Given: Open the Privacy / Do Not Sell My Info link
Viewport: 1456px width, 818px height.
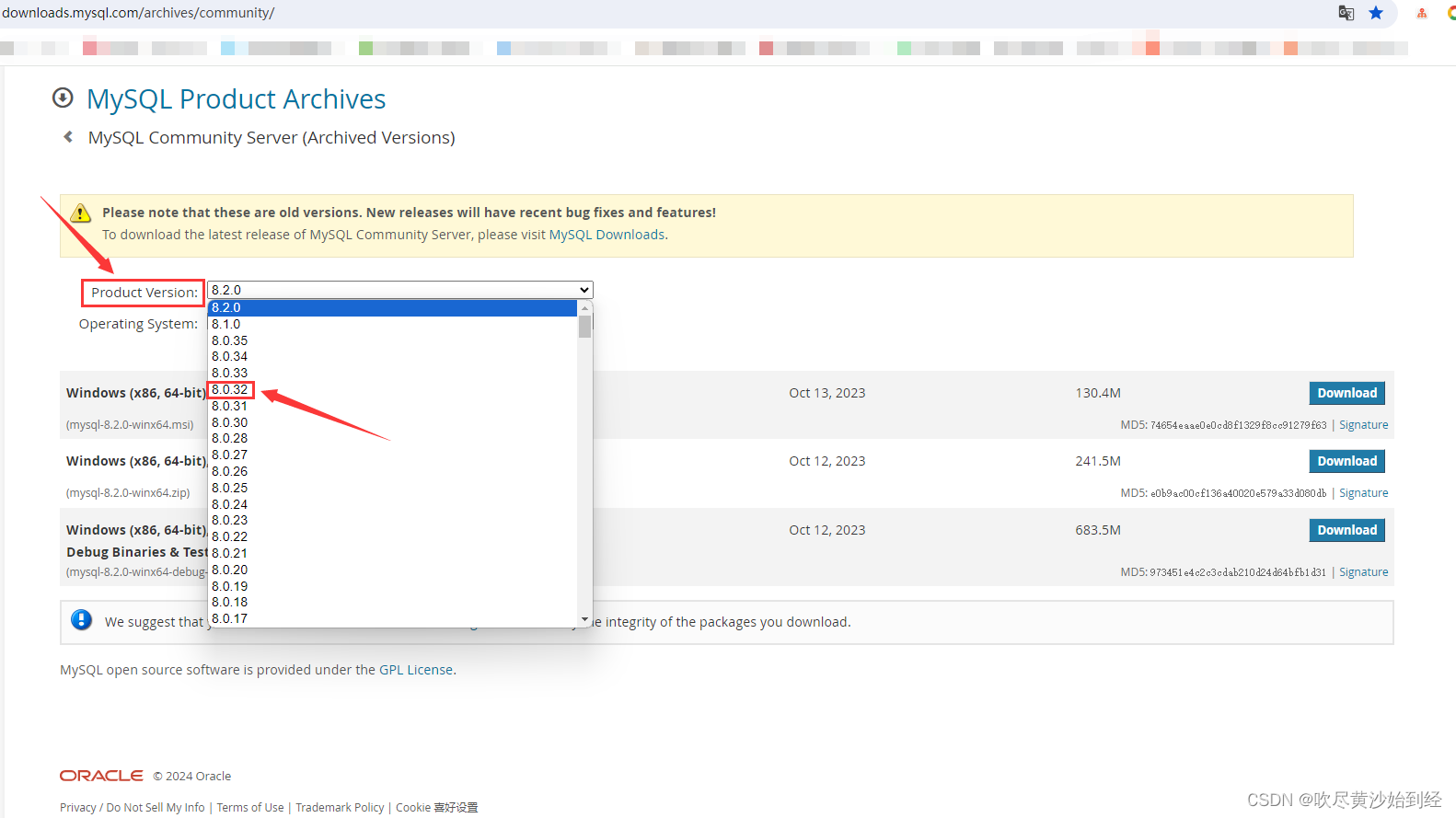Looking at the screenshot, I should [x=133, y=807].
